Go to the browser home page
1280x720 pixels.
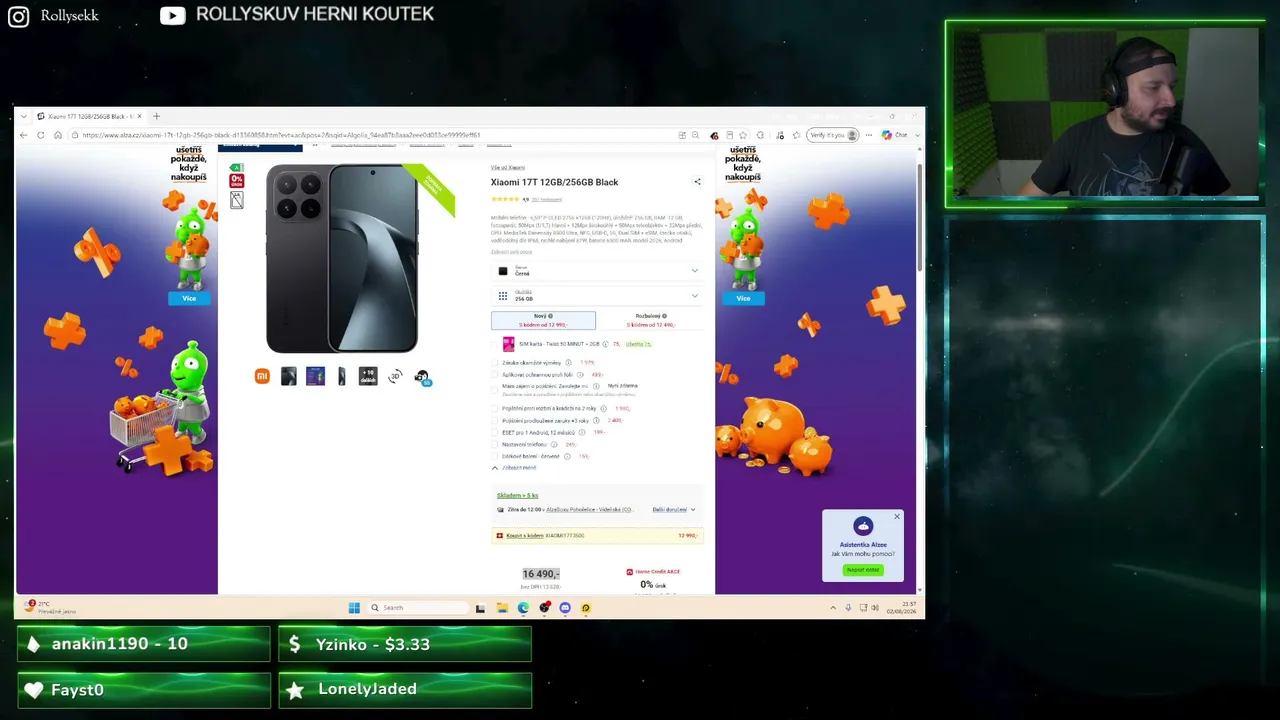coord(58,135)
